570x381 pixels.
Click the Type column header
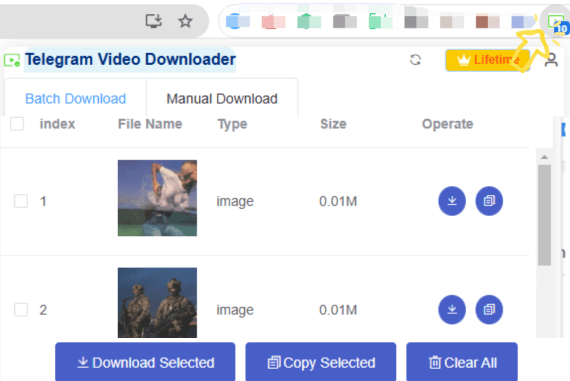pos(232,124)
